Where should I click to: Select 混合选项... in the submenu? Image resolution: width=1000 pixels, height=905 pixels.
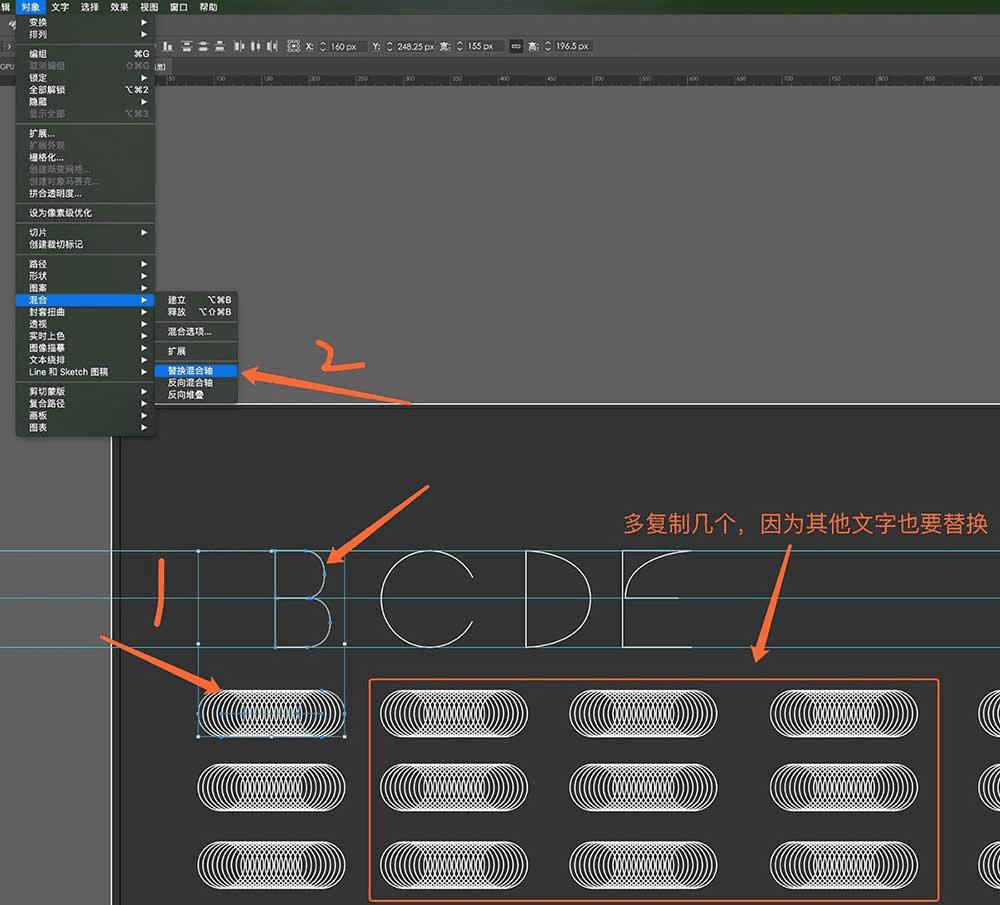pyautogui.click(x=189, y=331)
